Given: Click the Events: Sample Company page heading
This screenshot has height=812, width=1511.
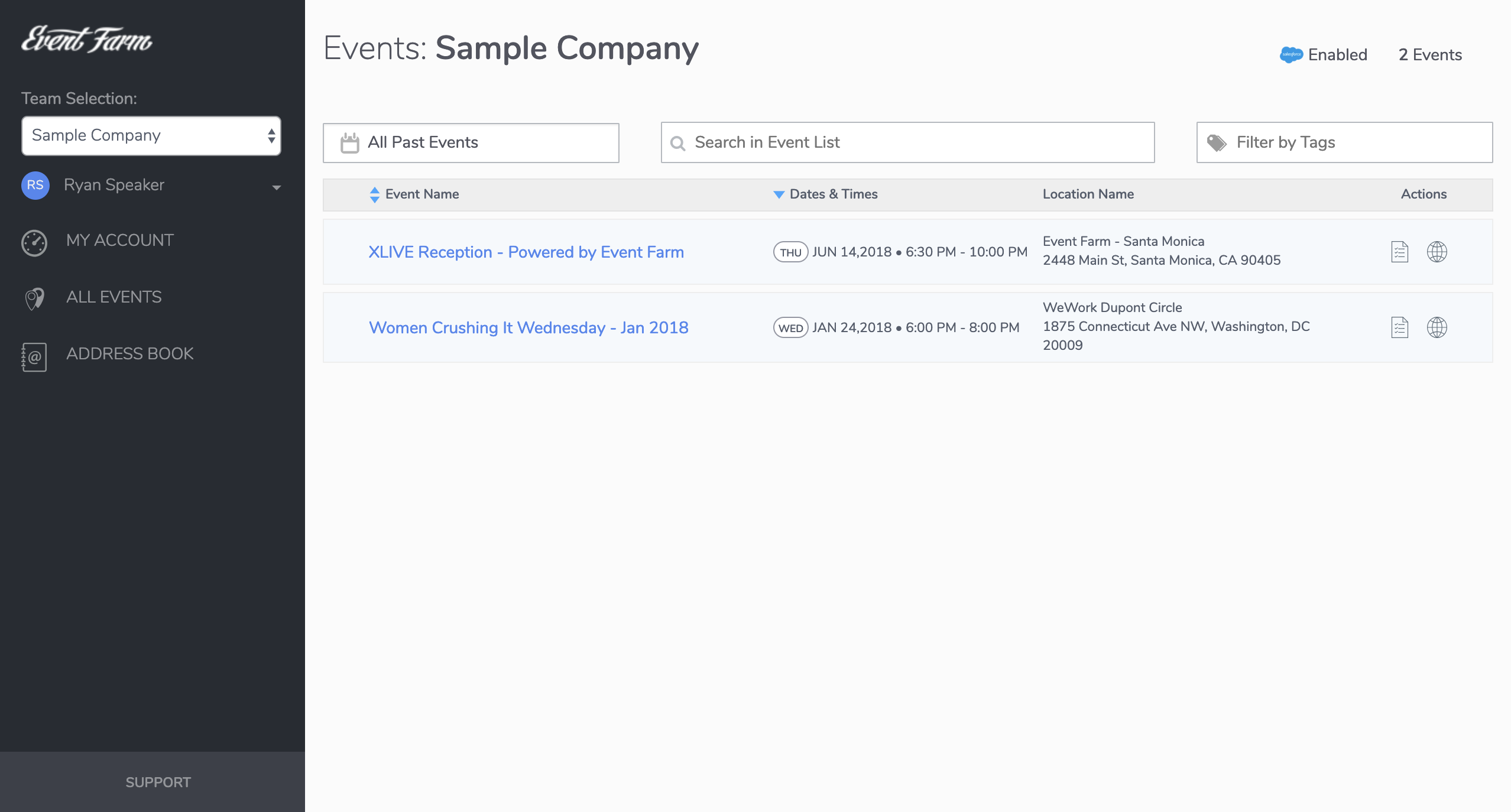Looking at the screenshot, I should coord(511,48).
